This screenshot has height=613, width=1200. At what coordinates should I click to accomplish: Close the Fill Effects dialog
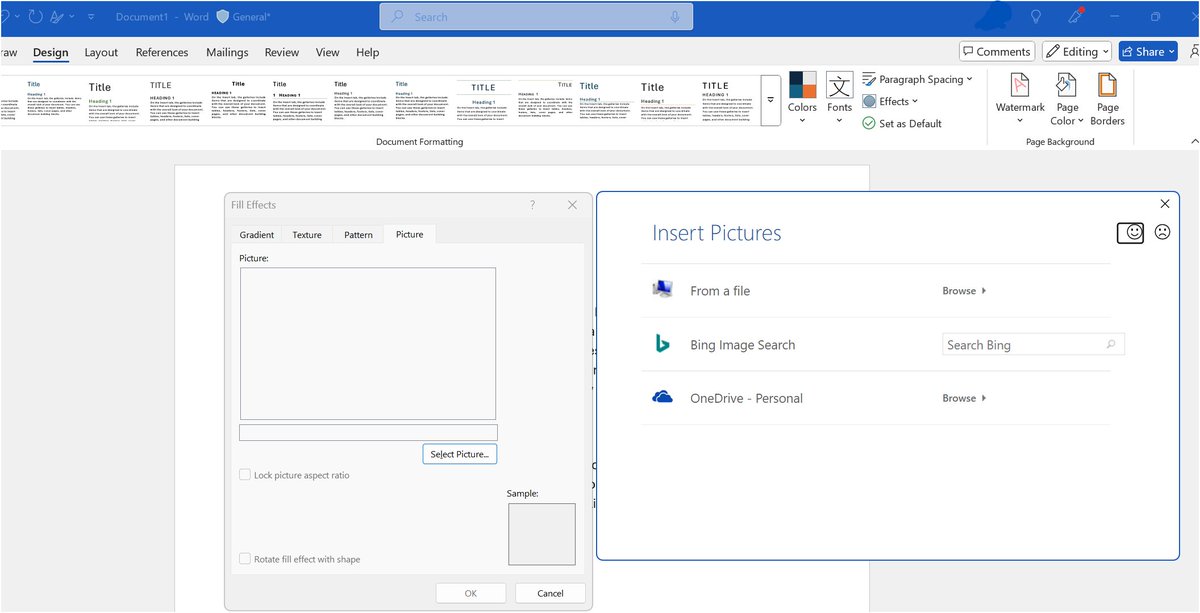click(x=572, y=205)
